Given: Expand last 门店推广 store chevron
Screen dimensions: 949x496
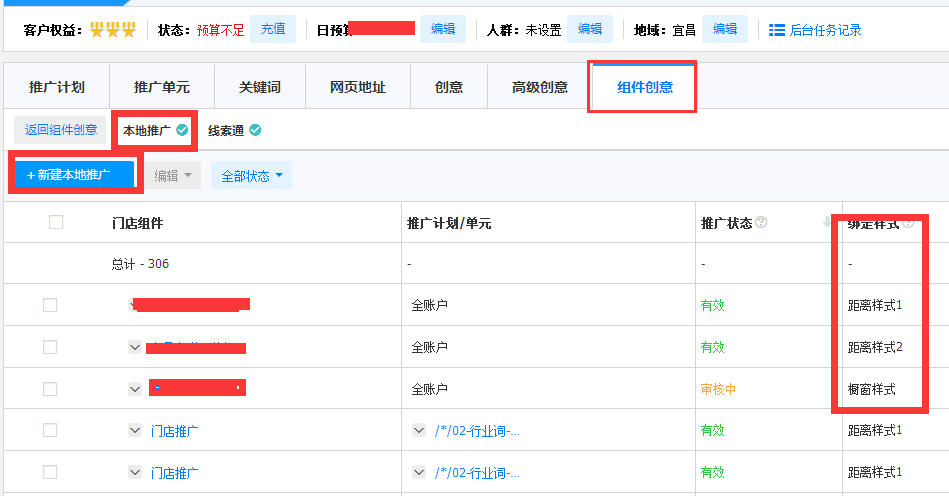Looking at the screenshot, I should tap(135, 472).
